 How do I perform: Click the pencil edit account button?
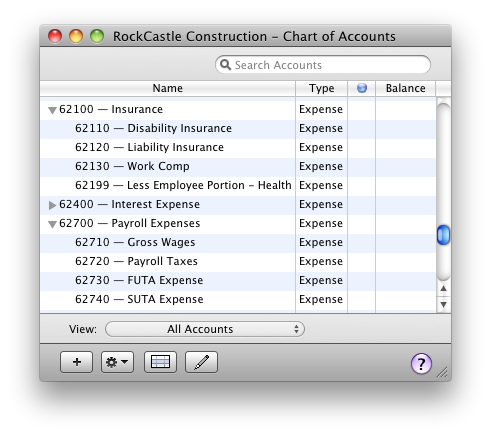[201, 362]
